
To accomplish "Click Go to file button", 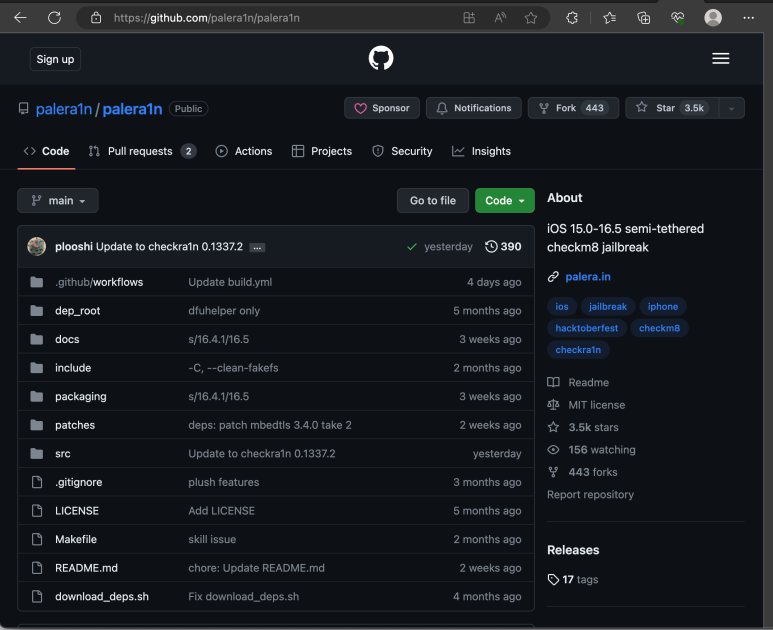I will (x=433, y=201).
